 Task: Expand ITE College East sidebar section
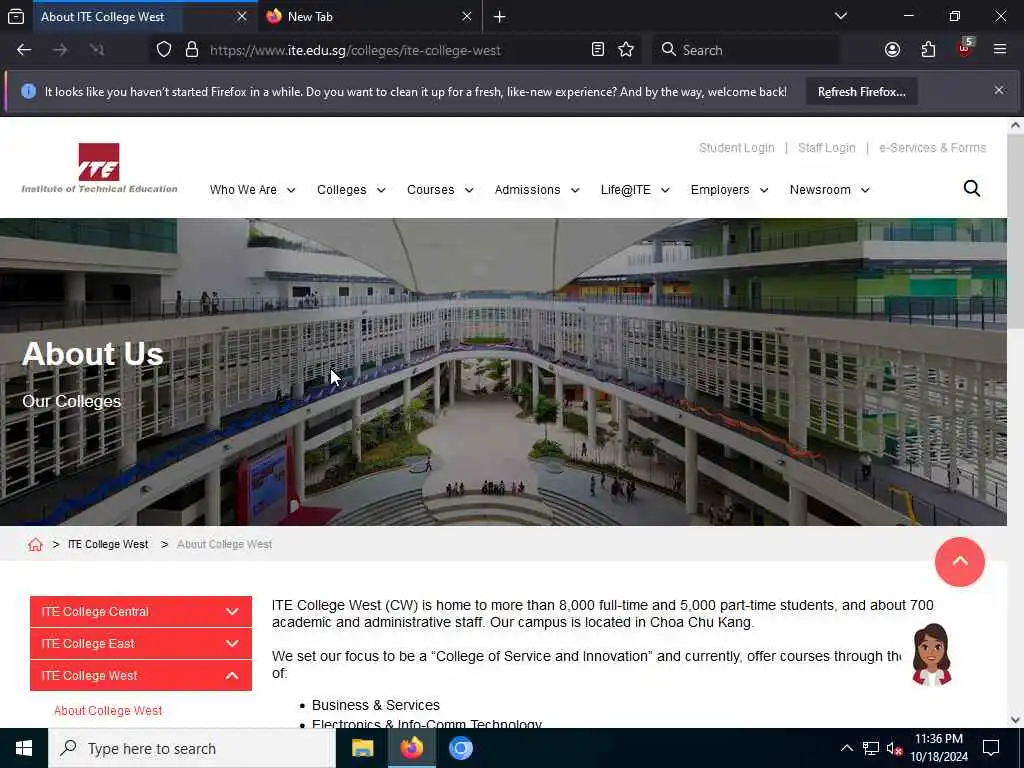(140, 643)
